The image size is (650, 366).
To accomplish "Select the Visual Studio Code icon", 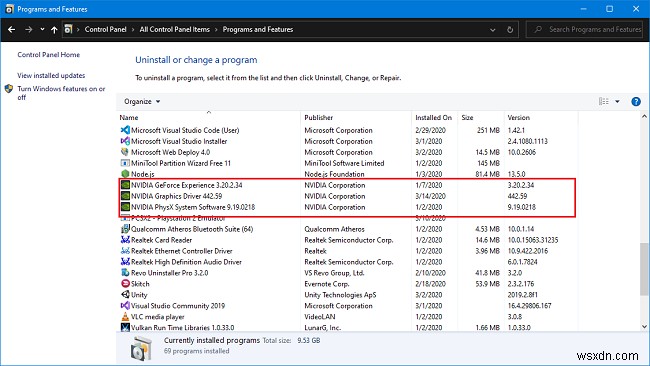I will point(125,130).
